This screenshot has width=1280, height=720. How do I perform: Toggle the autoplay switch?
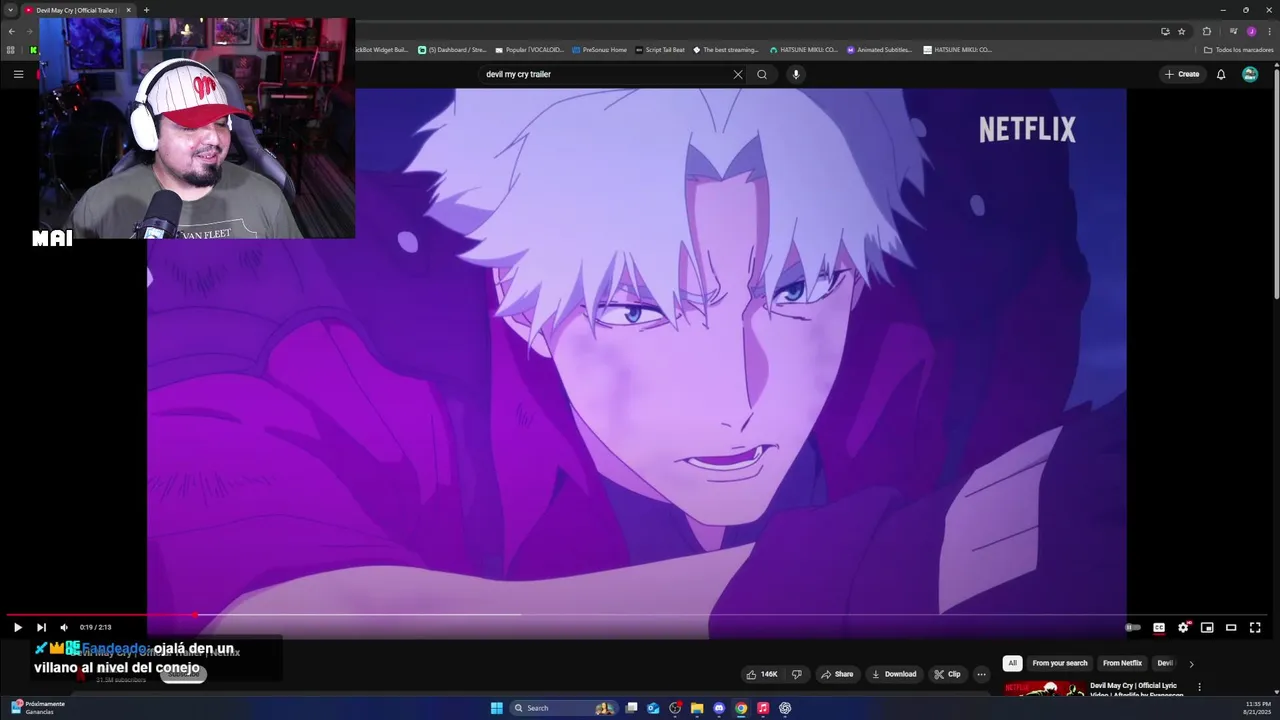[x=1133, y=628]
